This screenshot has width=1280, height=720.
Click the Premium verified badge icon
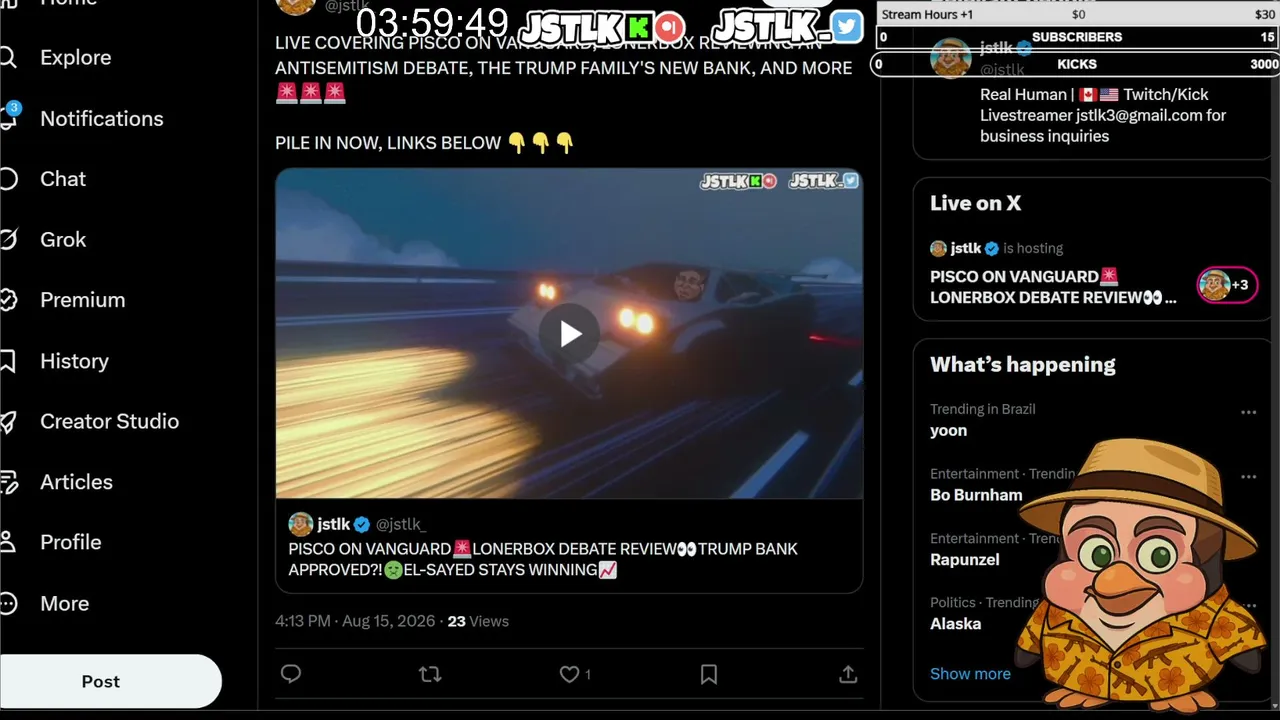pos(8,300)
